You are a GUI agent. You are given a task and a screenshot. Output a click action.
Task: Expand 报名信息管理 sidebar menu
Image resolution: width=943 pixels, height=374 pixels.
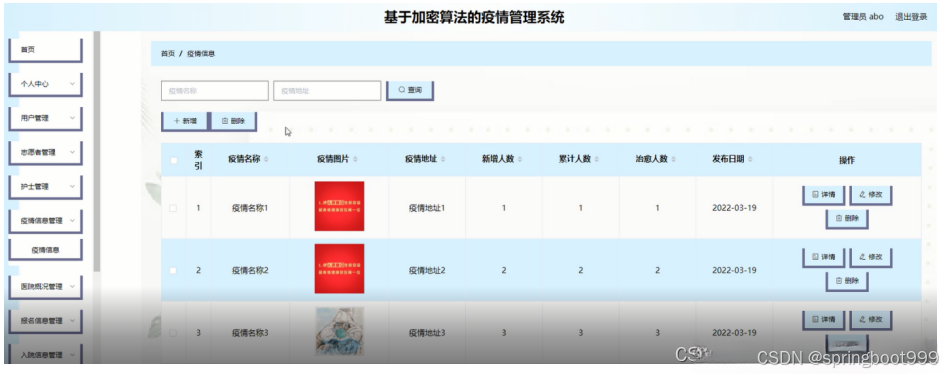click(x=45, y=321)
